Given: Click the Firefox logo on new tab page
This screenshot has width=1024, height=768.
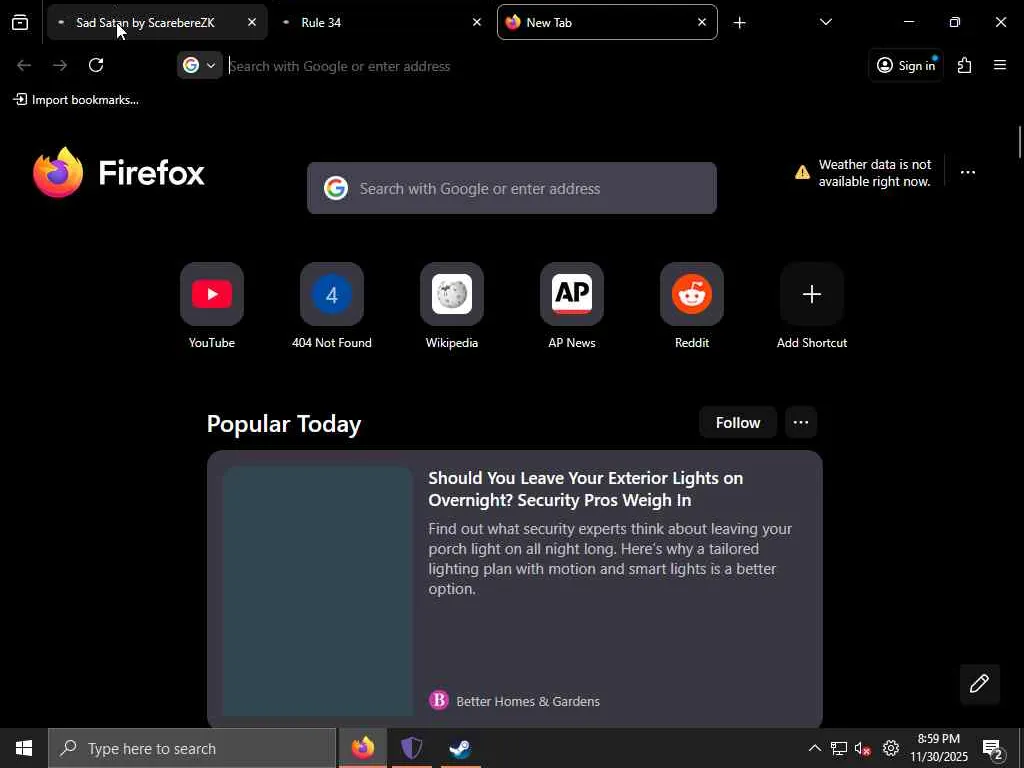Looking at the screenshot, I should pos(119,172).
